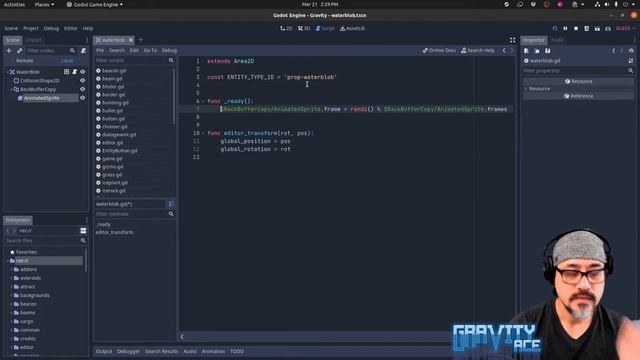Open the GLES3 renderer dropdown
This screenshot has width=640, height=360.
[625, 29]
